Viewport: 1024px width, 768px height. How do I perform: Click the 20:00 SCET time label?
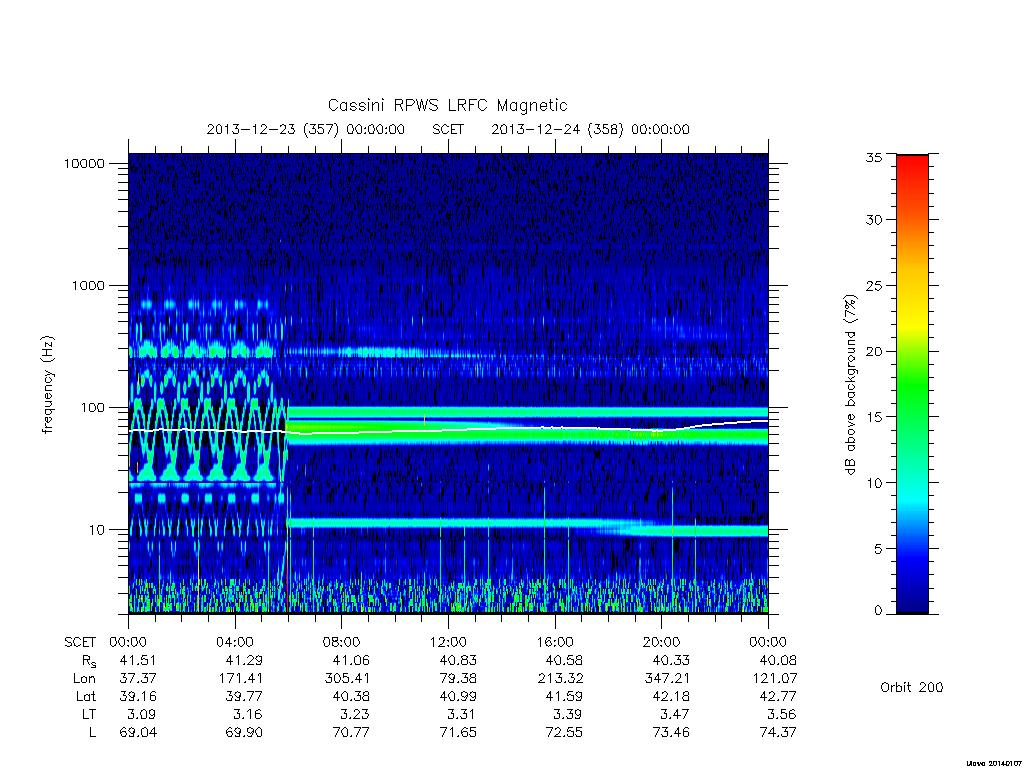coord(662,643)
